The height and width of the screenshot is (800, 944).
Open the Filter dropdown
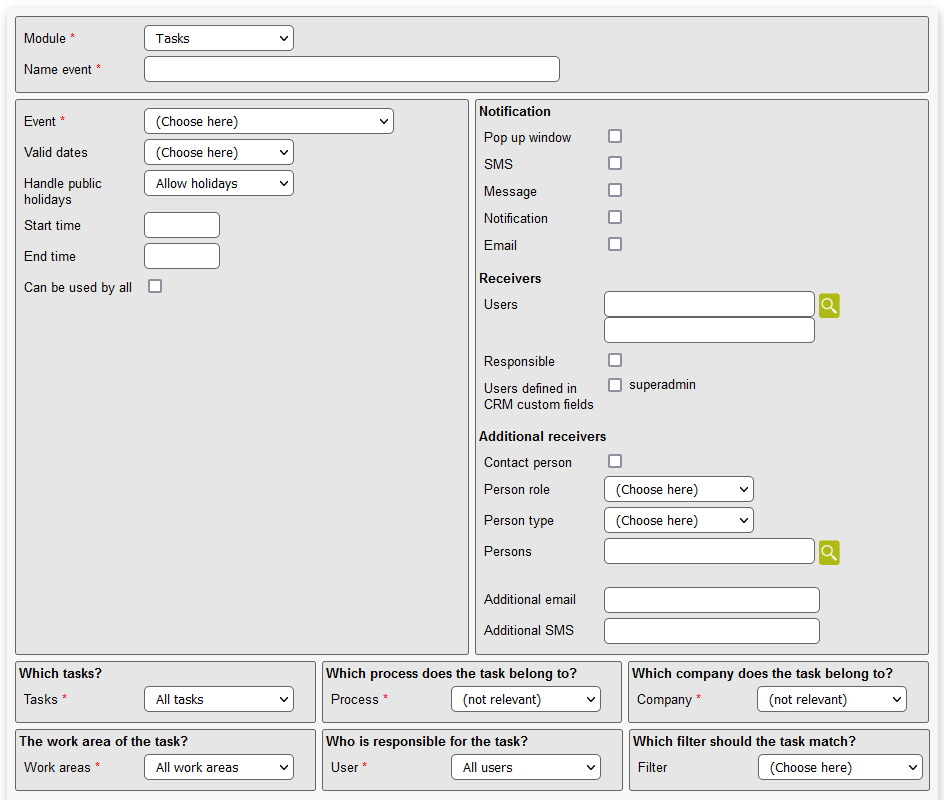pyautogui.click(x=839, y=767)
